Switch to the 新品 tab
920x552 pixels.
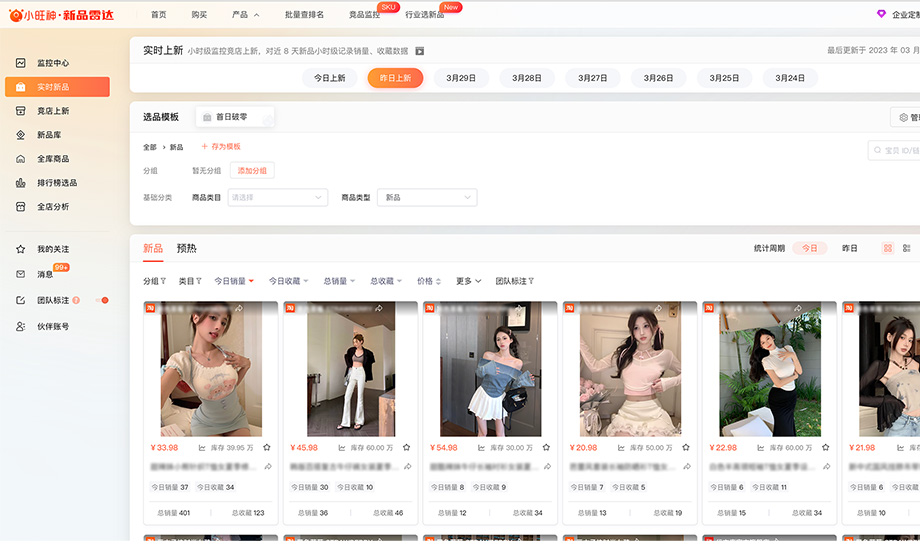[x=153, y=248]
